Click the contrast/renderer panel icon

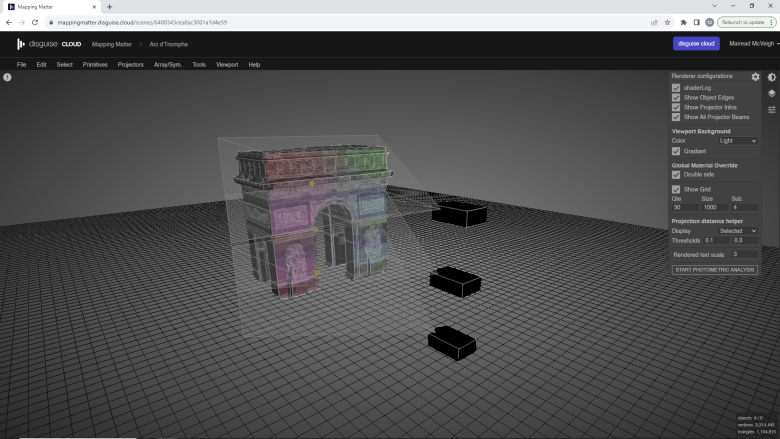tap(772, 77)
